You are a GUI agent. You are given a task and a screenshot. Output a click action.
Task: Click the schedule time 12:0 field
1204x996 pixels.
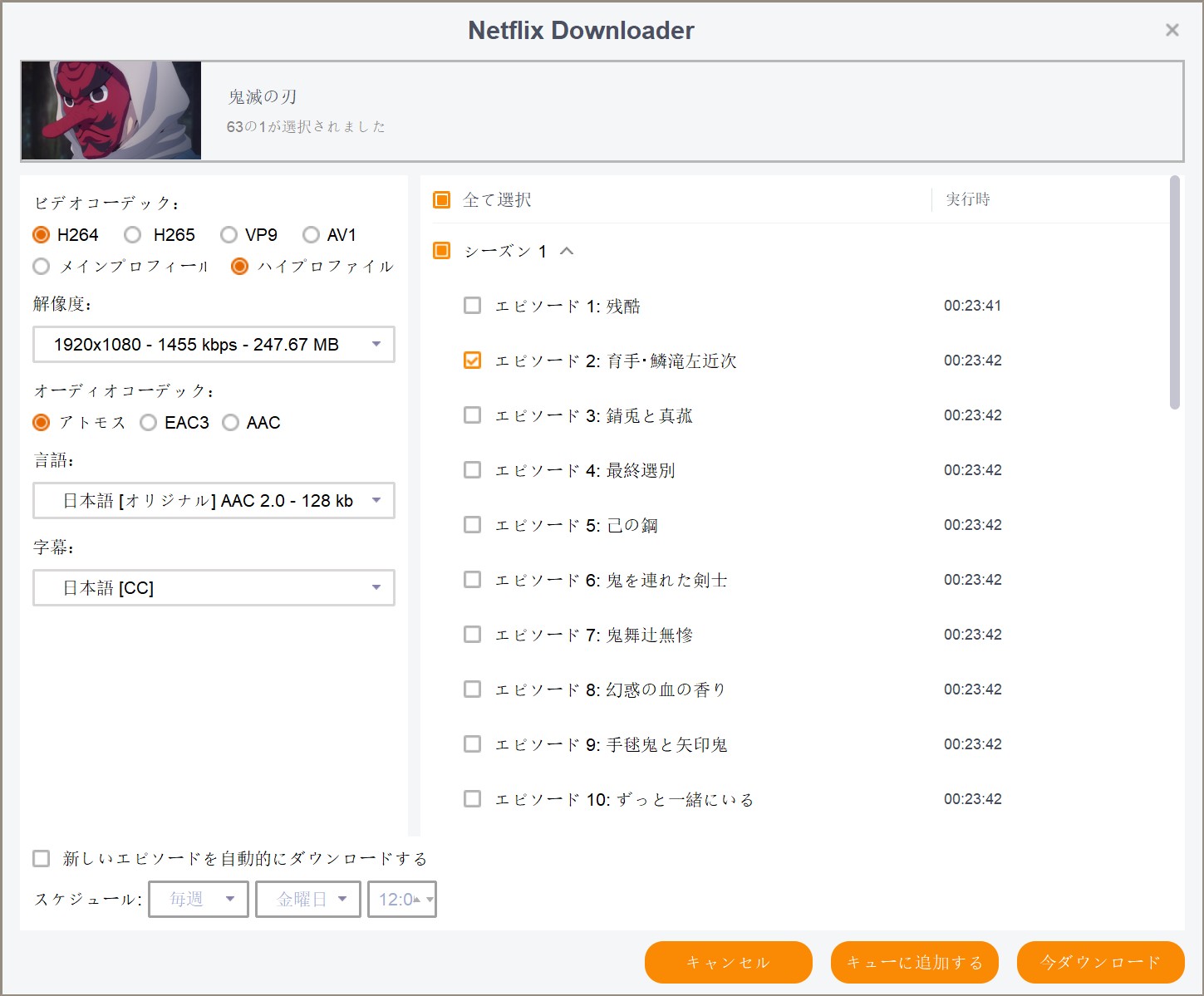402,900
